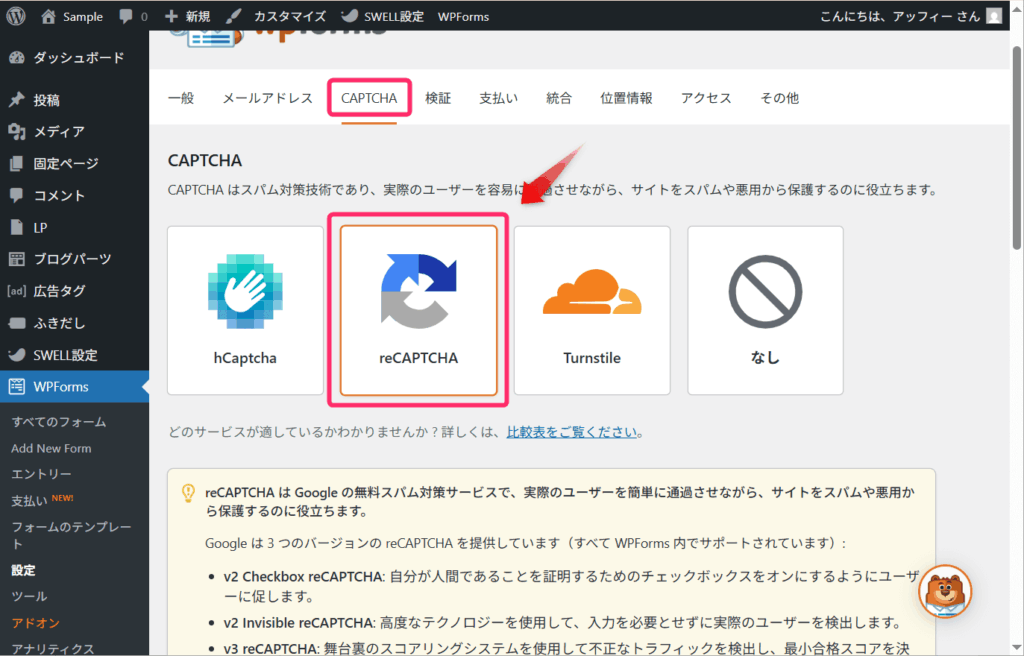Click the reCAPTCHA arrows logo
Viewport: 1024px width, 656px height.
pyautogui.click(x=419, y=291)
